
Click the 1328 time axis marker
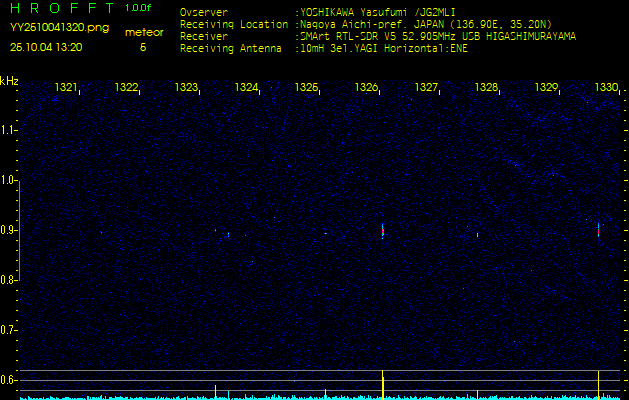(x=486, y=88)
